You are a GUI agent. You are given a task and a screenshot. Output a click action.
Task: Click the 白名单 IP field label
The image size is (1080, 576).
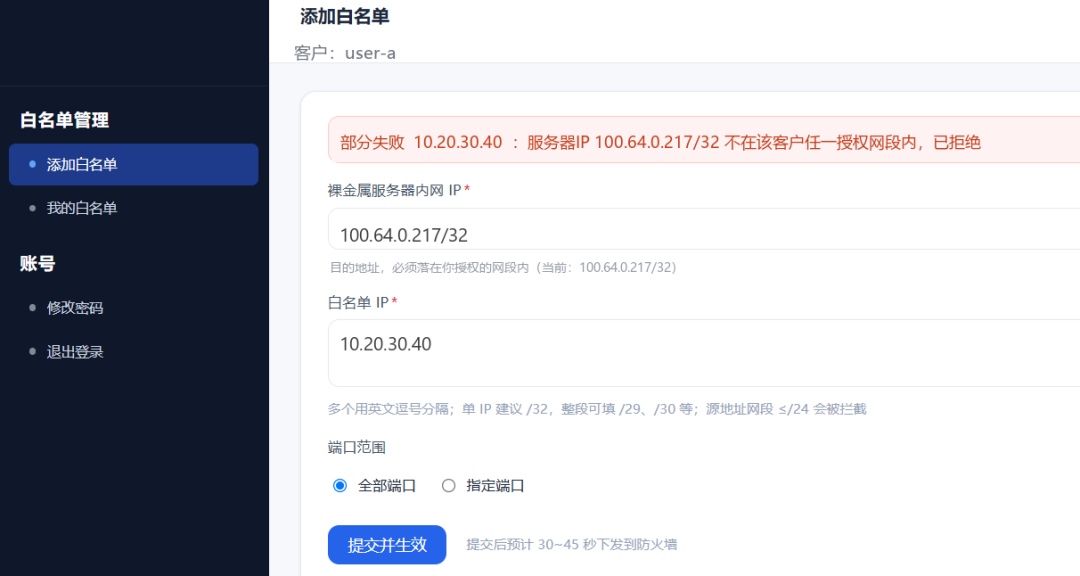pyautogui.click(x=362, y=302)
